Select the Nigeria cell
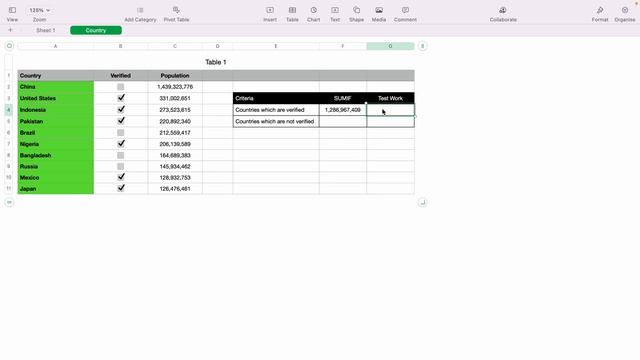Screen dimensions: 640x360 [x=56, y=144]
